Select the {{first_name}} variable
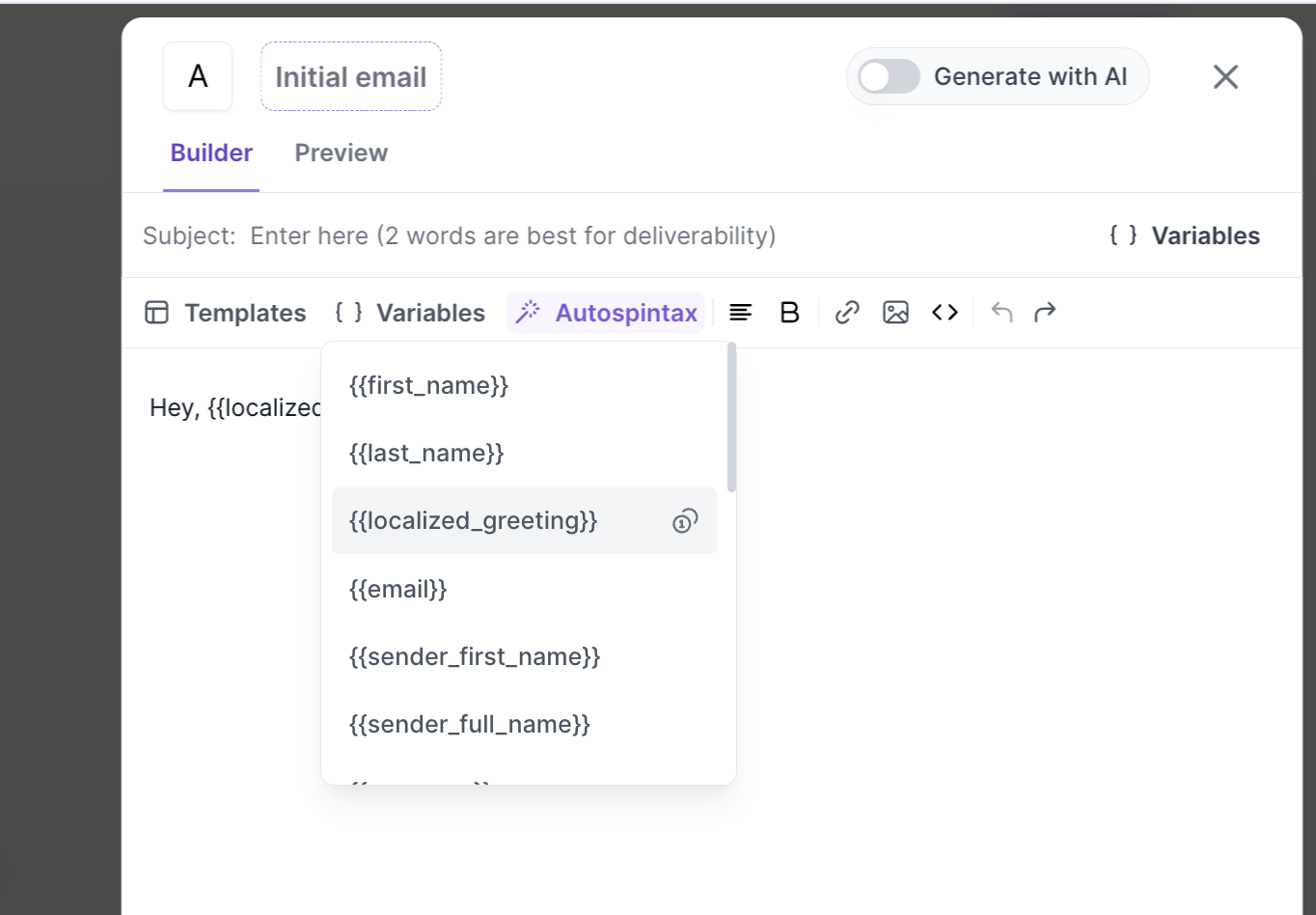Viewport: 1316px width, 915px height. tap(524, 386)
